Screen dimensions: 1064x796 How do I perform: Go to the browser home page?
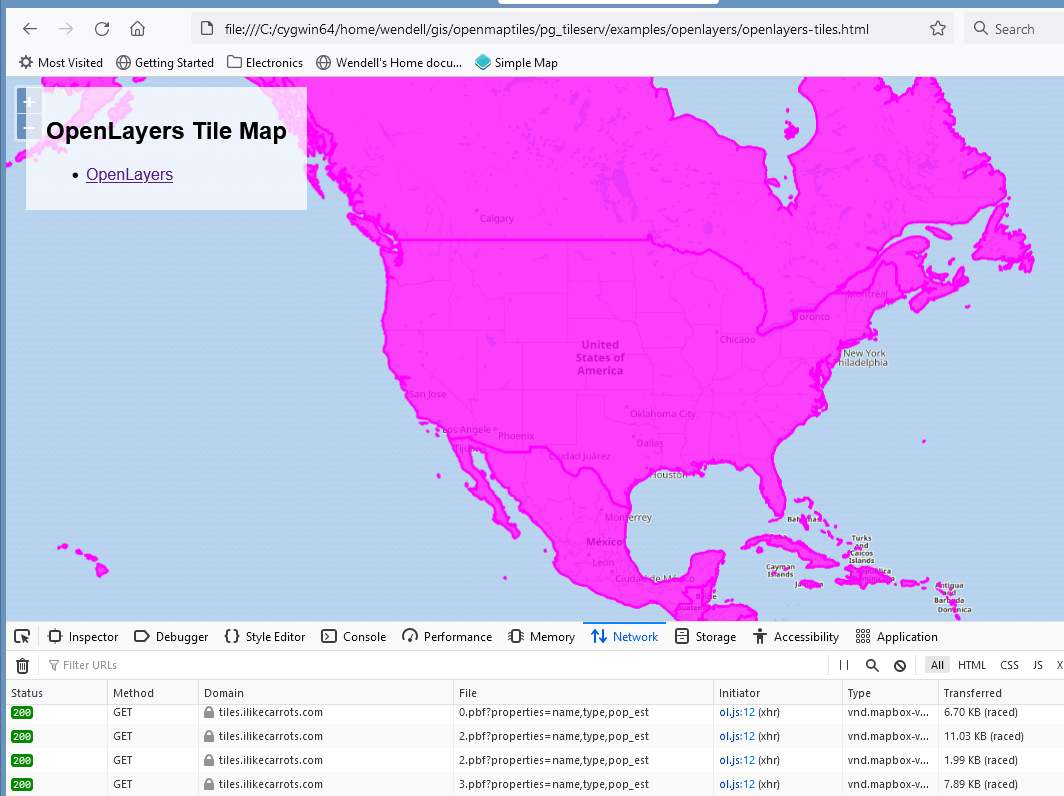click(x=138, y=29)
